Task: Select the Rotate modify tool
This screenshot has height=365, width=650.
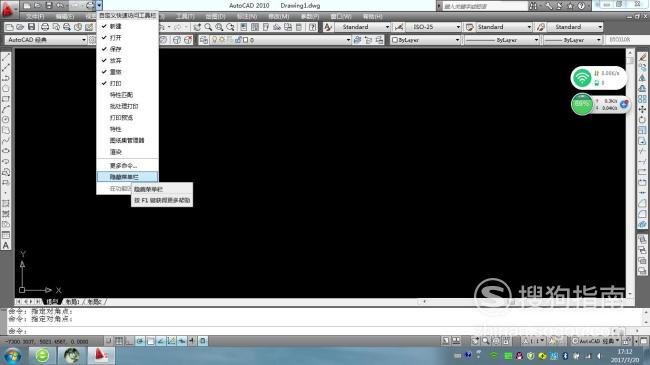Action: [x=642, y=120]
